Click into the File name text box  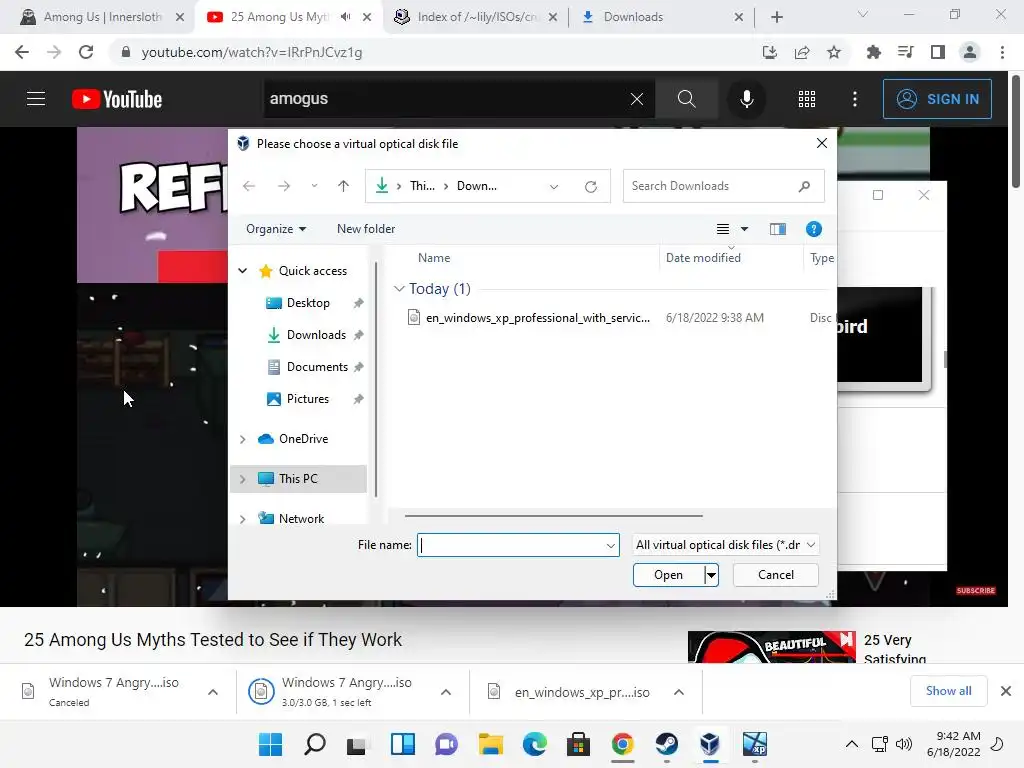point(510,545)
